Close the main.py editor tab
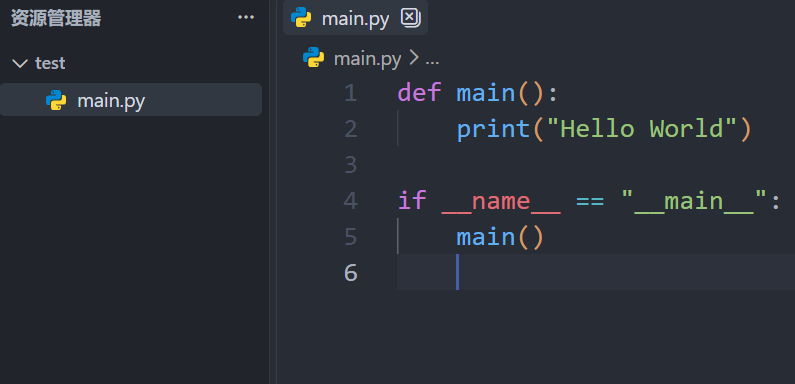Image resolution: width=795 pixels, height=384 pixels. pyautogui.click(x=410, y=18)
